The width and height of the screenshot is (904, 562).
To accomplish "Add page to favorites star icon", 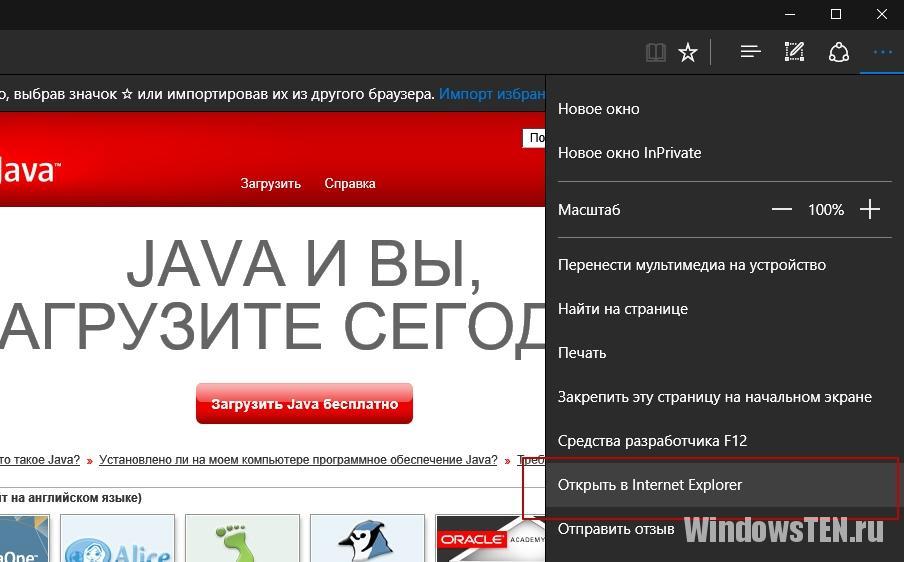I will pos(687,52).
